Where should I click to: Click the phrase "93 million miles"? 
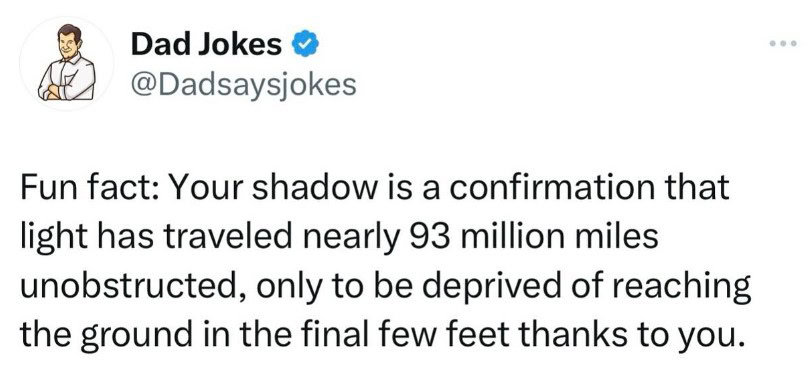(534, 237)
